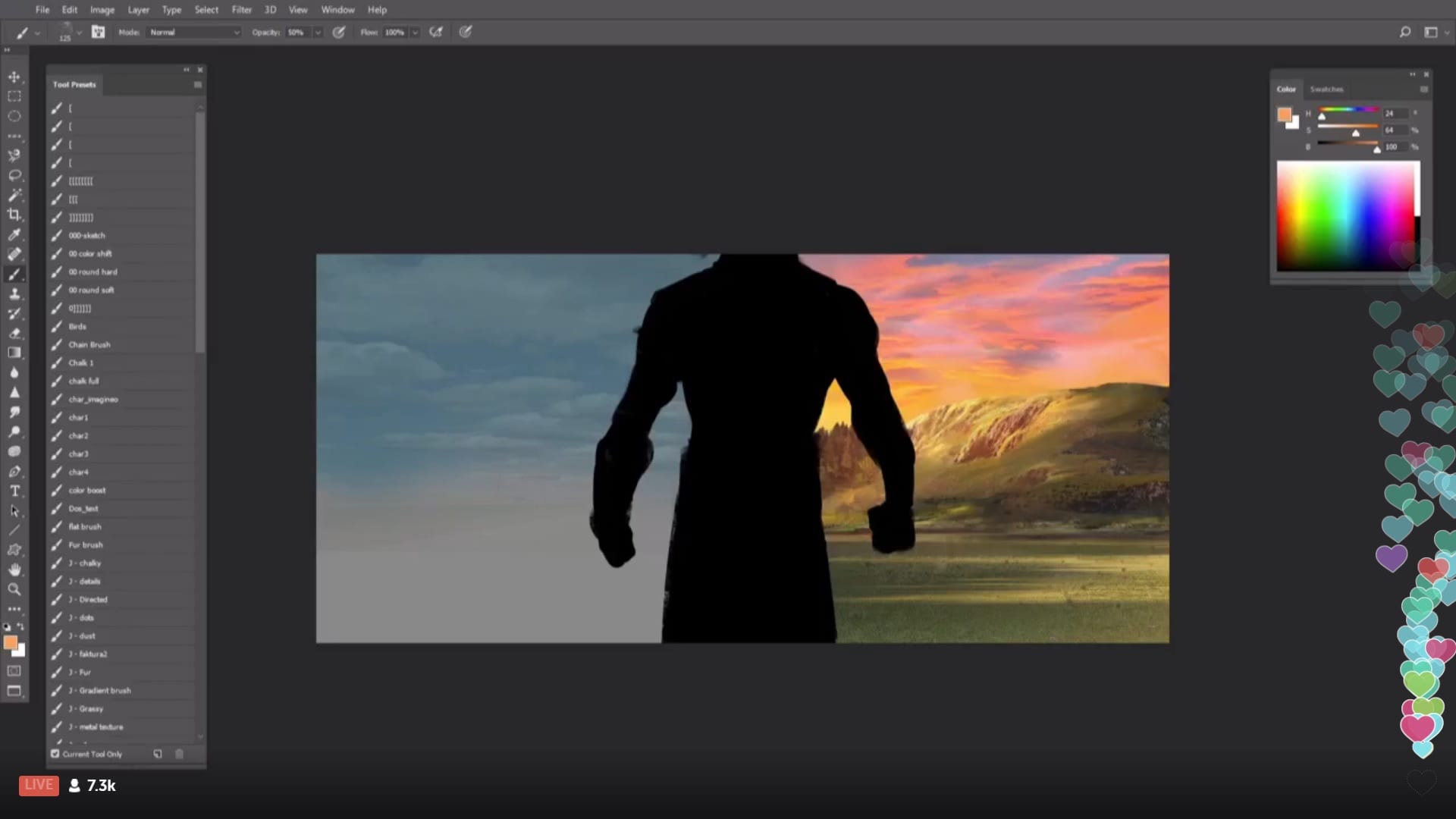Select the Crop tool
This screenshot has height=819, width=1456.
pyautogui.click(x=14, y=215)
